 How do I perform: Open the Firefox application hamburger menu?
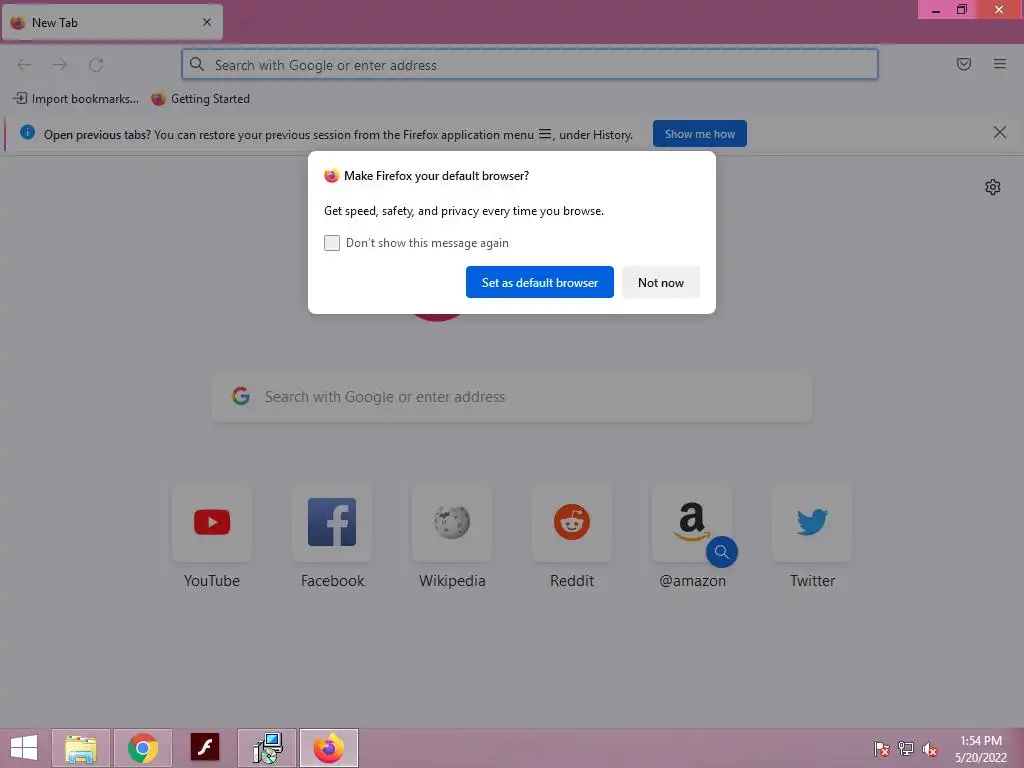point(1000,64)
